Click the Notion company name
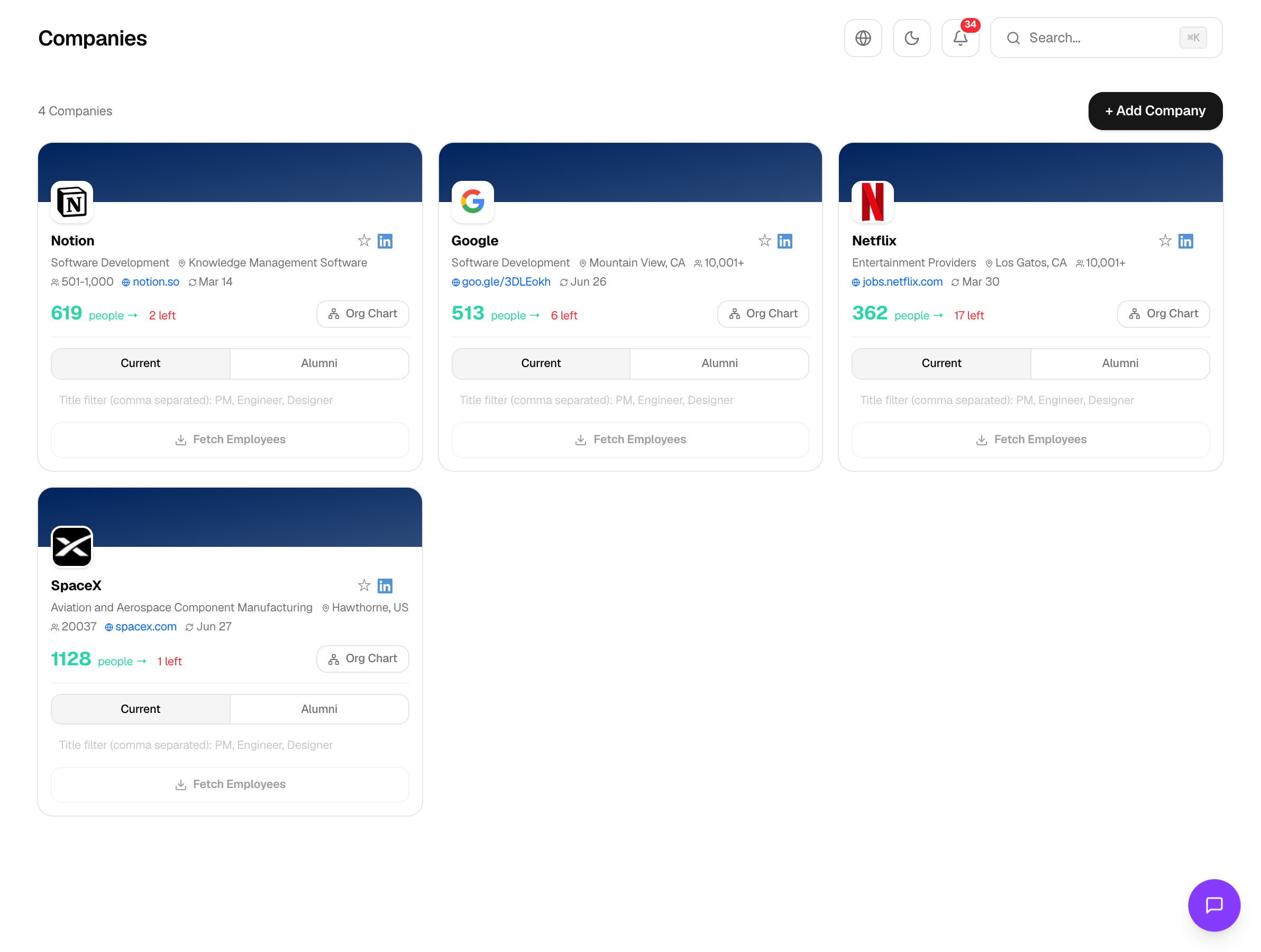1261x952 pixels. click(72, 241)
